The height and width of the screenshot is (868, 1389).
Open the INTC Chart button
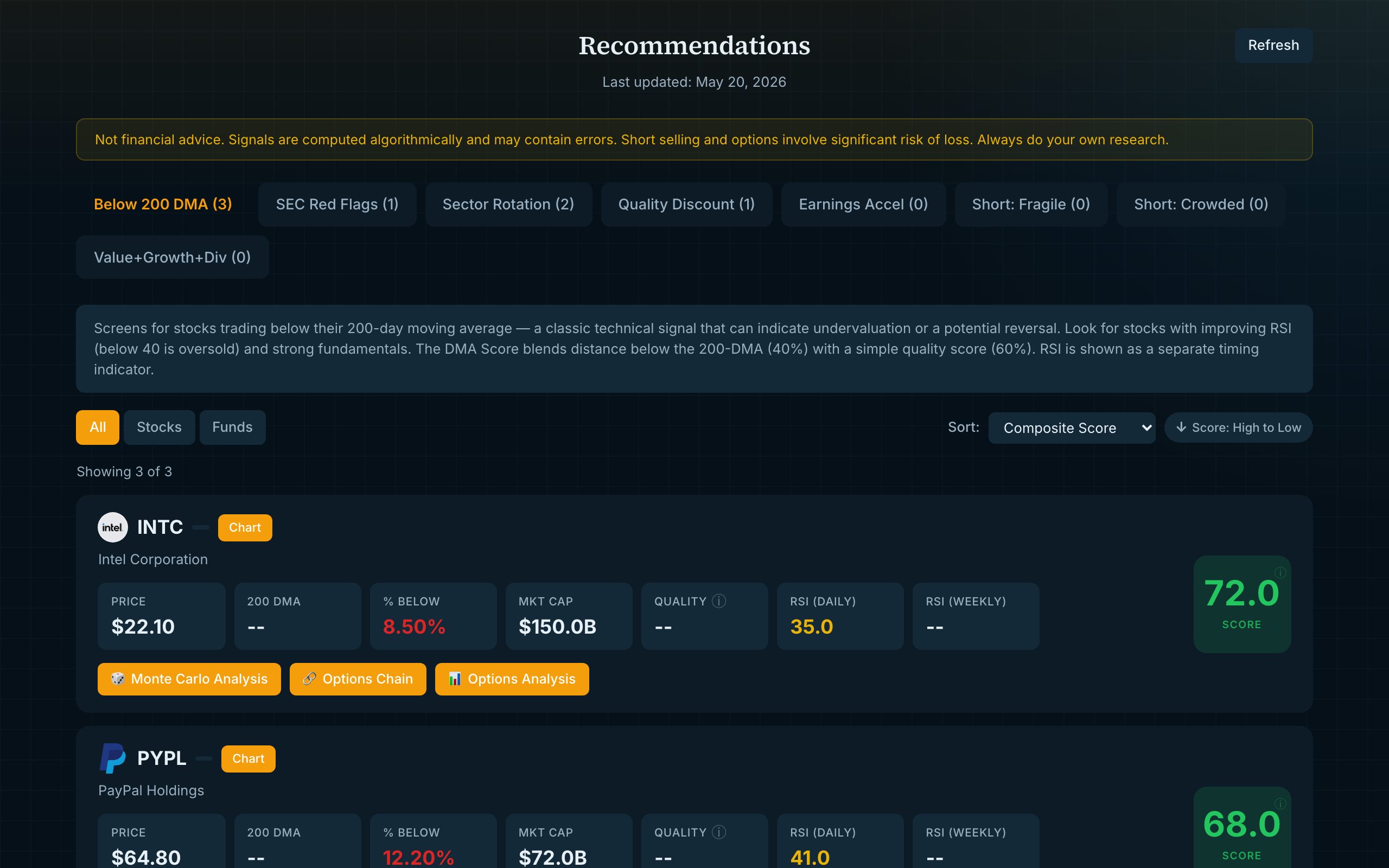[245, 527]
